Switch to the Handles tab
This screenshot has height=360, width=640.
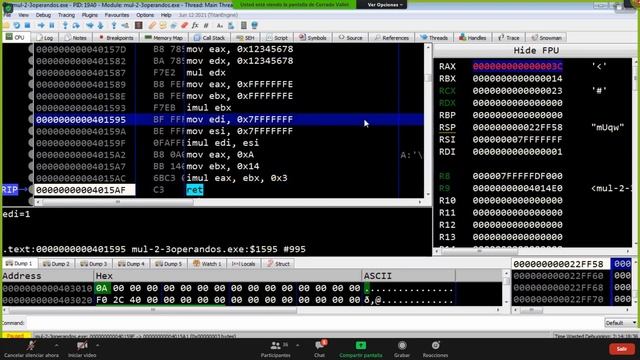473,38
